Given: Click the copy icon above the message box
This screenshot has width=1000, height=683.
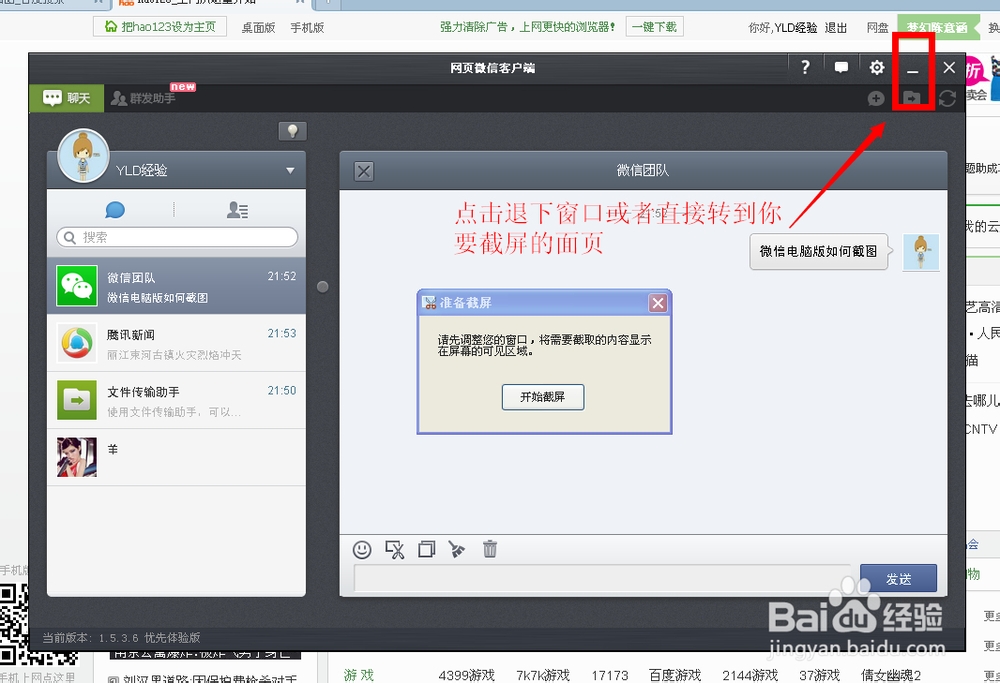Looking at the screenshot, I should pos(427,549).
